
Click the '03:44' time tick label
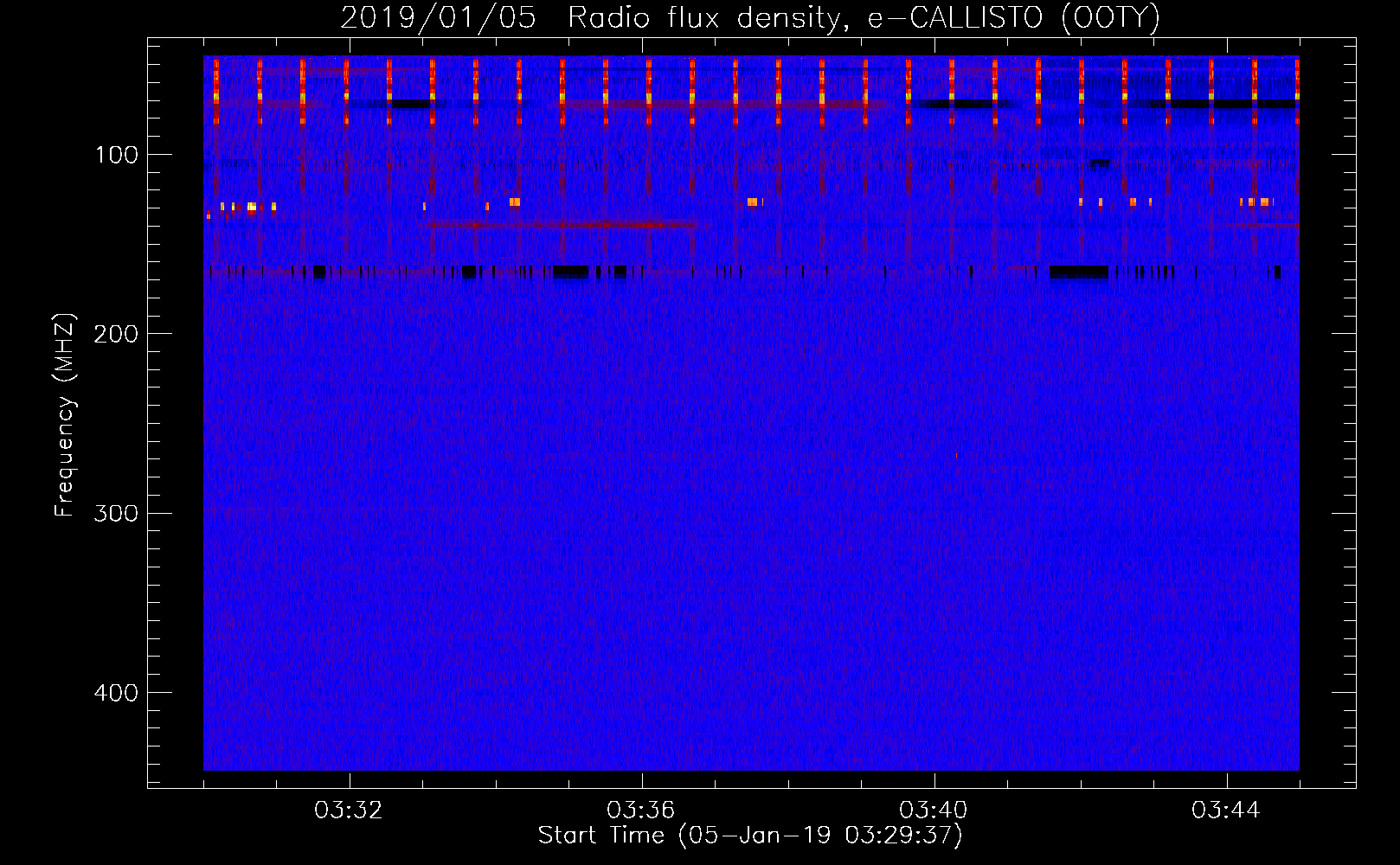[x=1226, y=811]
